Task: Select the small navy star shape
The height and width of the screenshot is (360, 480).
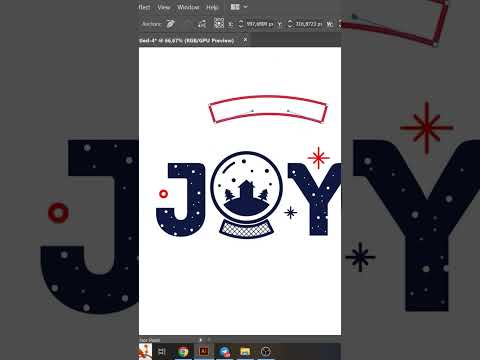Action: (x=291, y=212)
